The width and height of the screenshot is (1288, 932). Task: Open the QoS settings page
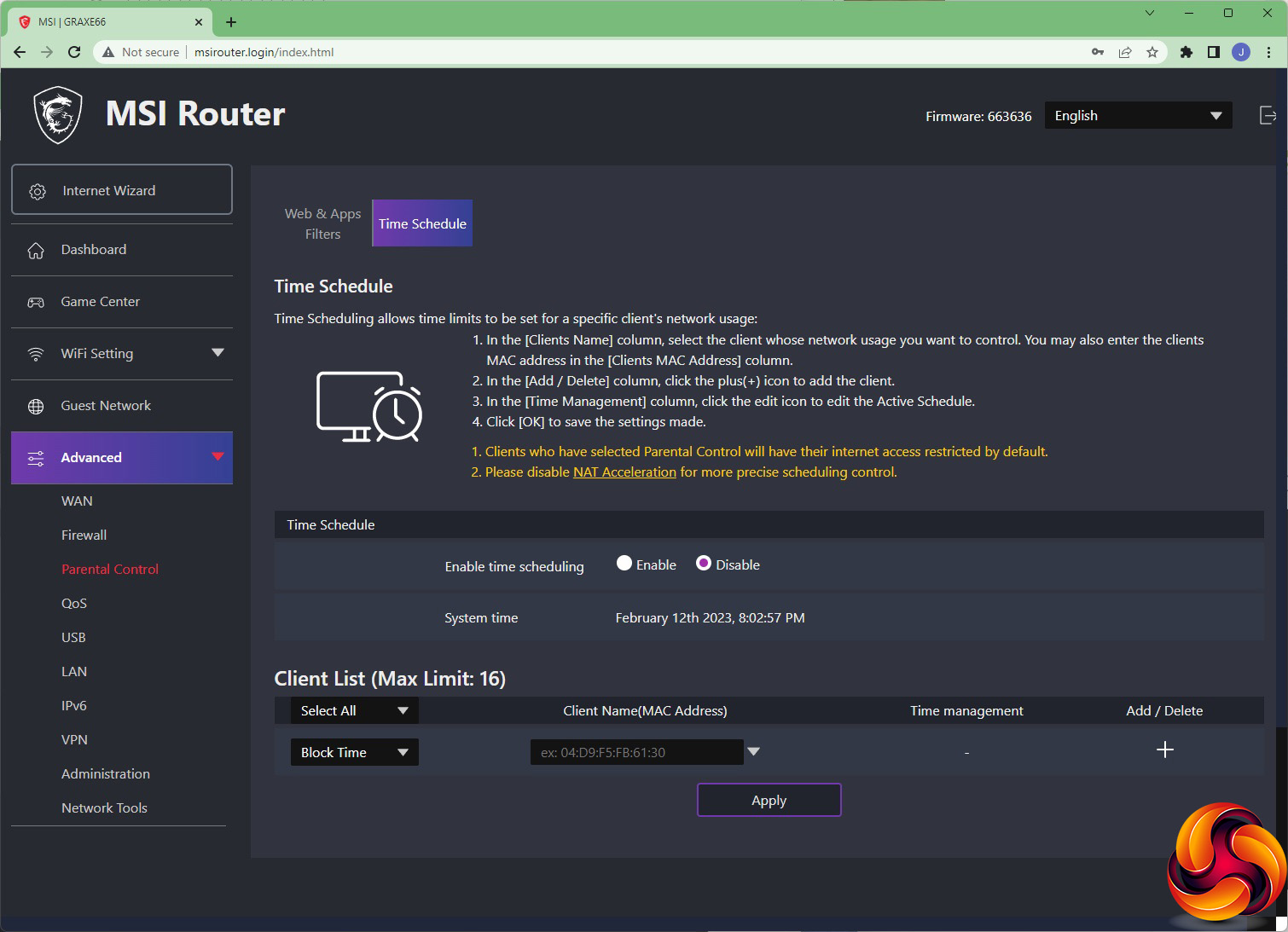74,604
